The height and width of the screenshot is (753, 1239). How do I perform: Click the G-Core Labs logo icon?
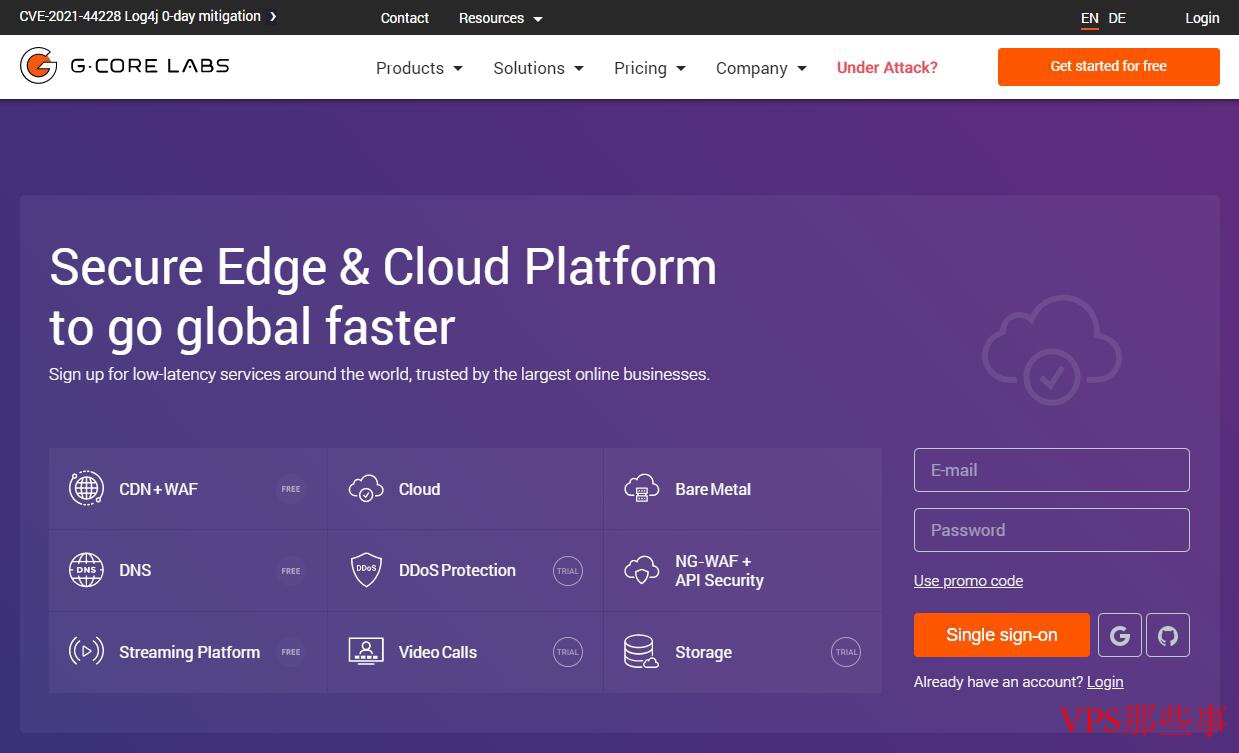(x=38, y=66)
